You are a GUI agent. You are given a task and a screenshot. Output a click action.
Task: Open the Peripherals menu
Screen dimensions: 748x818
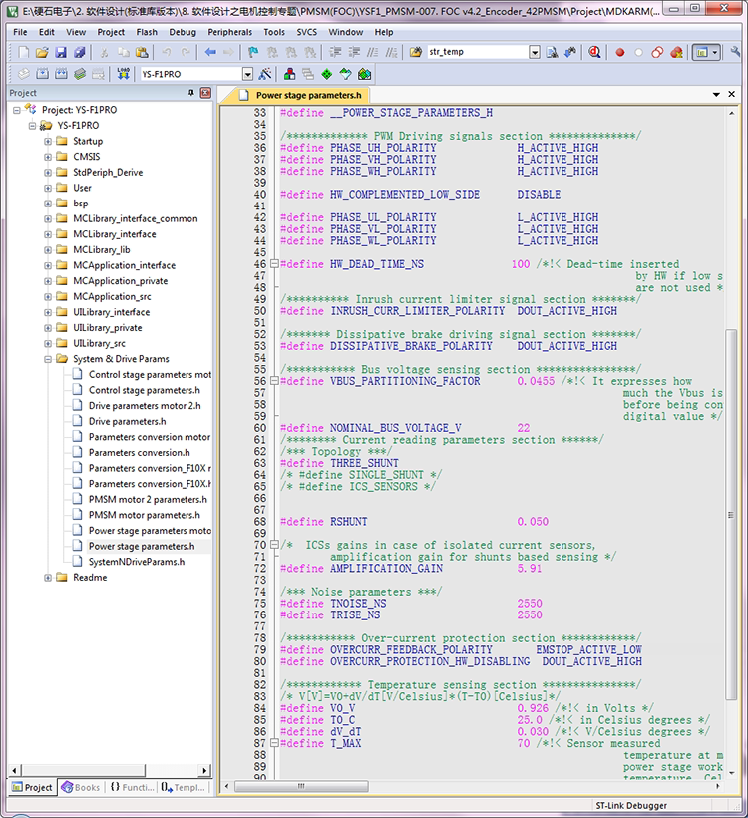coord(229,32)
